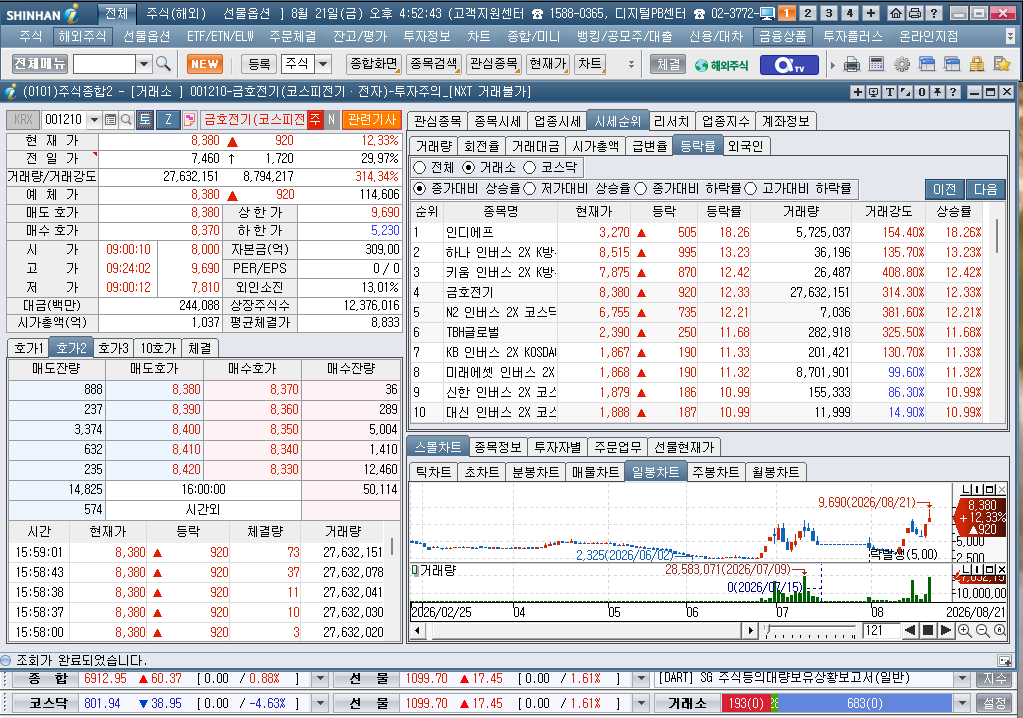The width and height of the screenshot is (1023, 718).
Task: Click the chart candle count field 121
Action: tap(881, 631)
